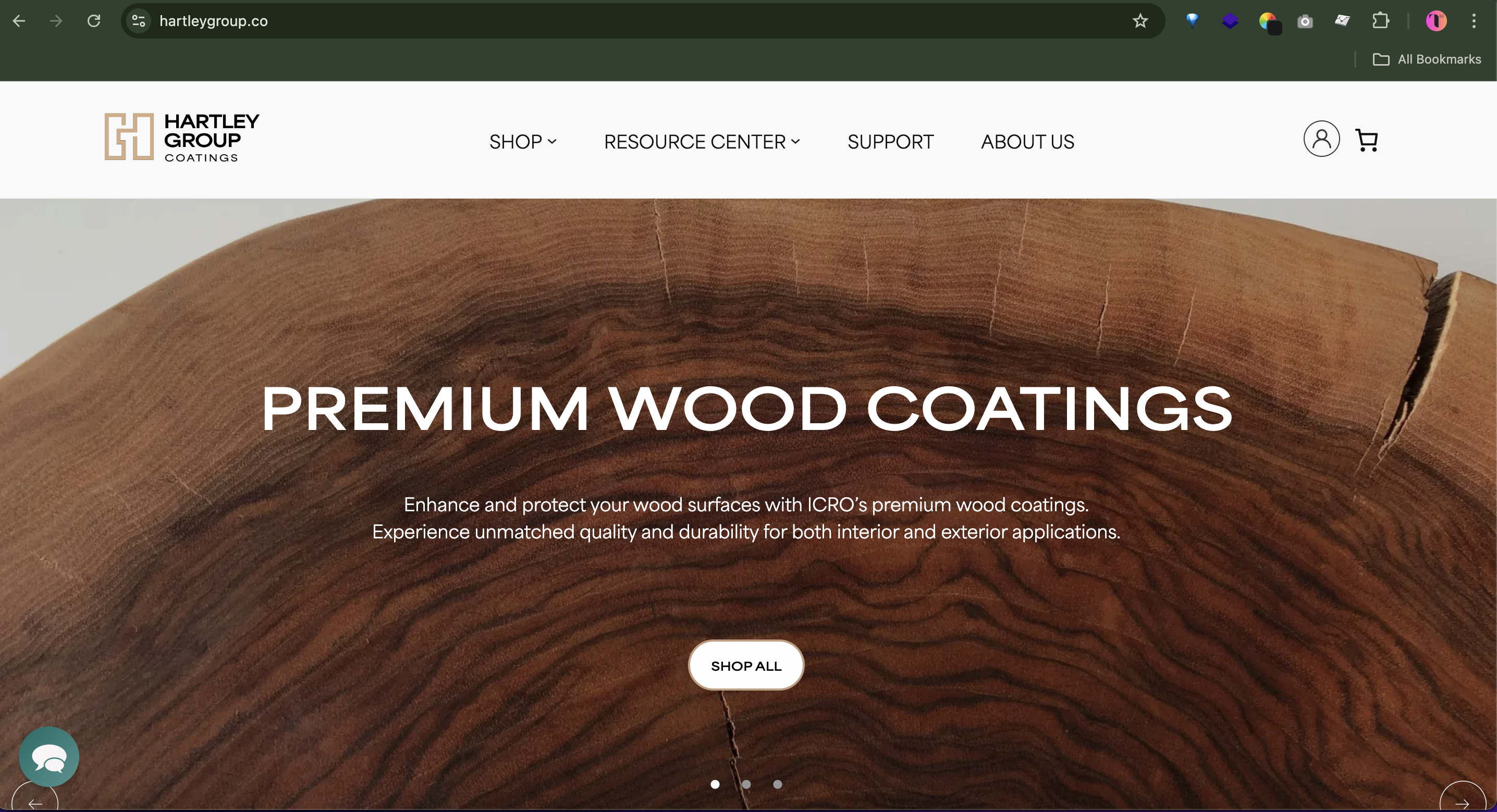Open the All Bookmarks folder
1497x812 pixels.
point(1427,59)
